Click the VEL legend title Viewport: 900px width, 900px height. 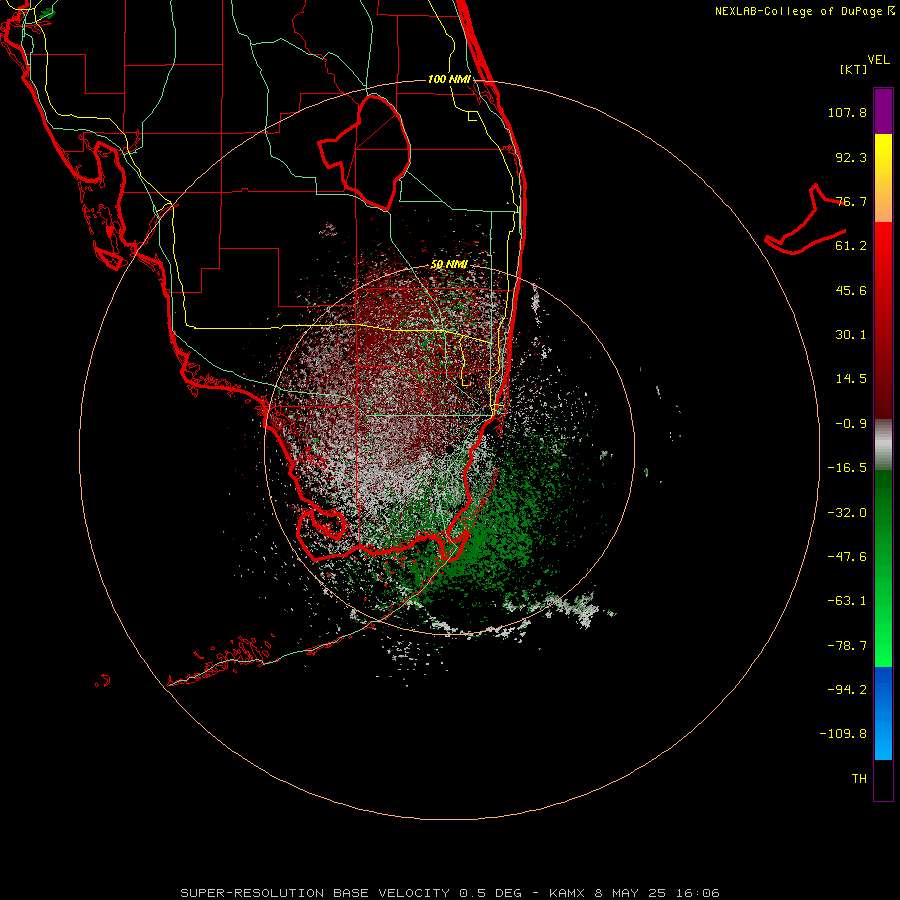(x=878, y=60)
